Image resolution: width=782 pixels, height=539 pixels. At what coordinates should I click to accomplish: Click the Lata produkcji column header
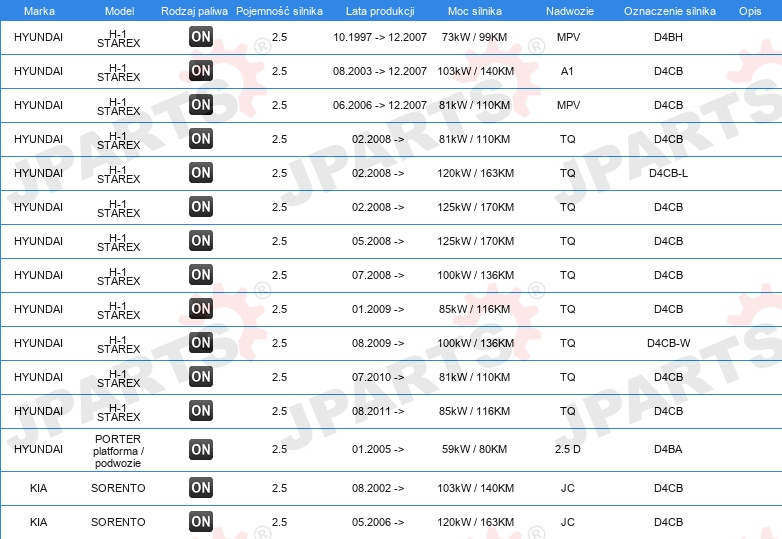click(x=380, y=11)
